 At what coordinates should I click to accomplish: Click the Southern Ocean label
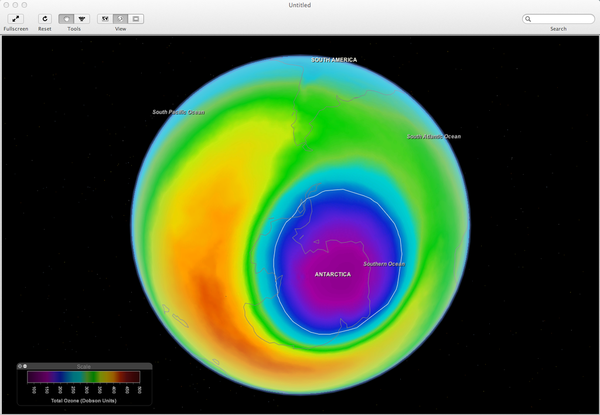383,264
